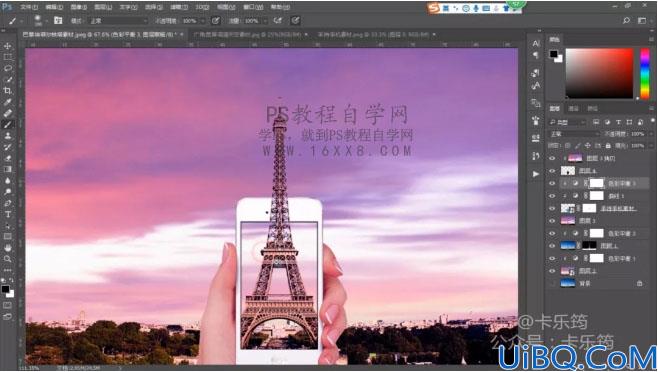Select the Lasso tool
The image size is (658, 372).
pyautogui.click(x=8, y=68)
